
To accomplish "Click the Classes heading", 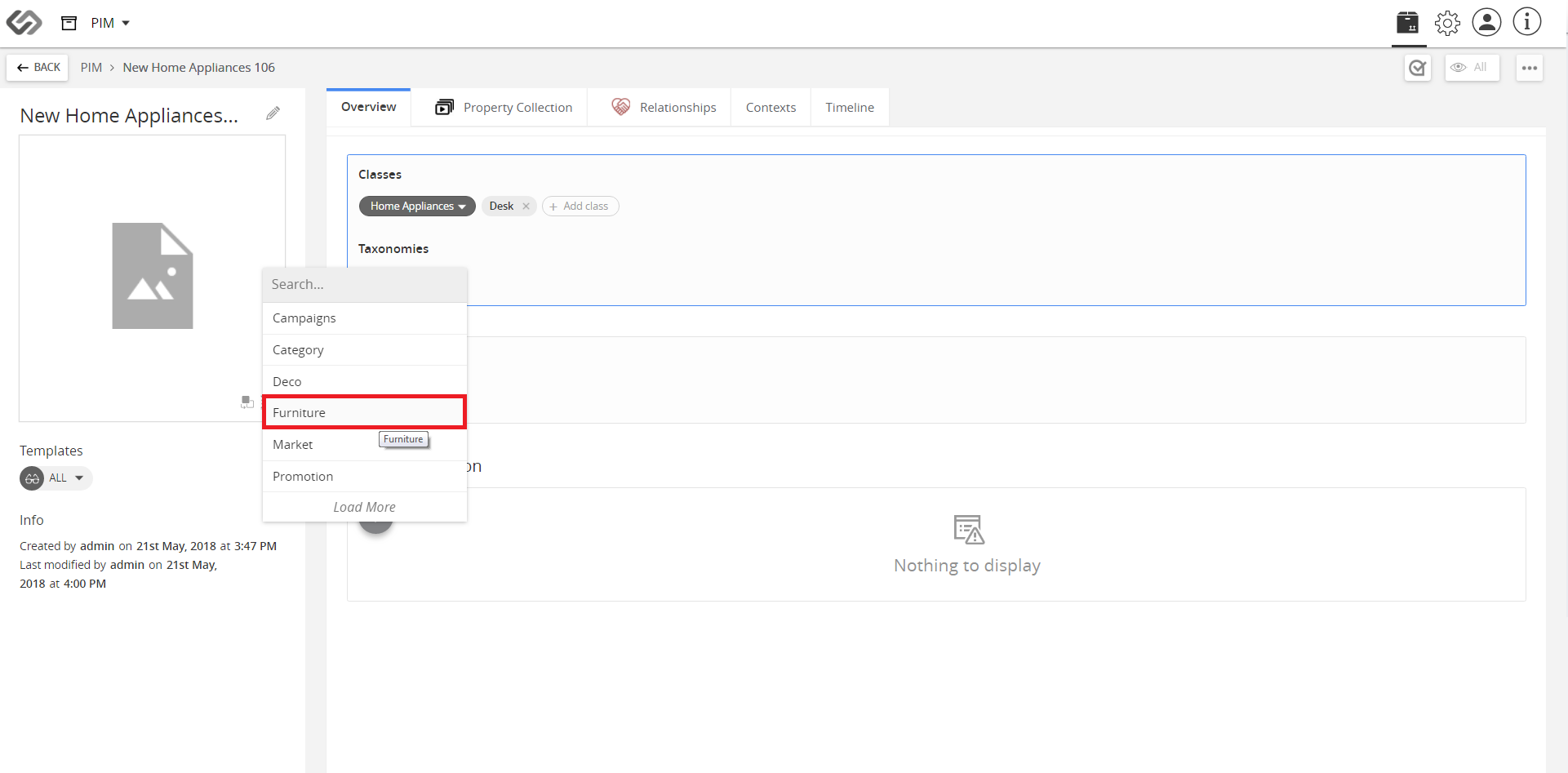I will click(380, 175).
